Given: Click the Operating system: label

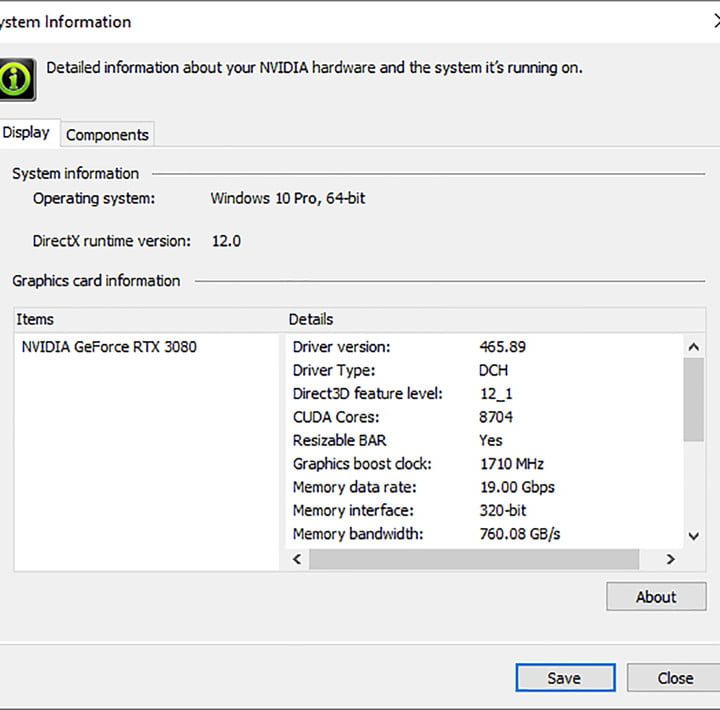Looking at the screenshot, I should (94, 198).
